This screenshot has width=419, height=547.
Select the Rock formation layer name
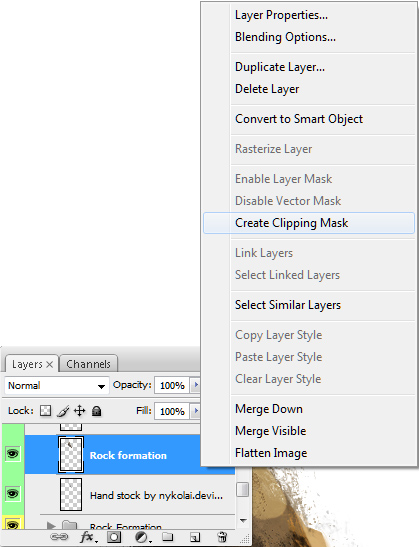(x=128, y=456)
